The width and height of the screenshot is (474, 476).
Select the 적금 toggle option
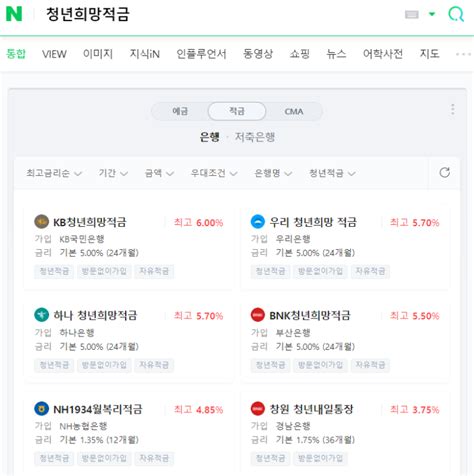pos(237,111)
